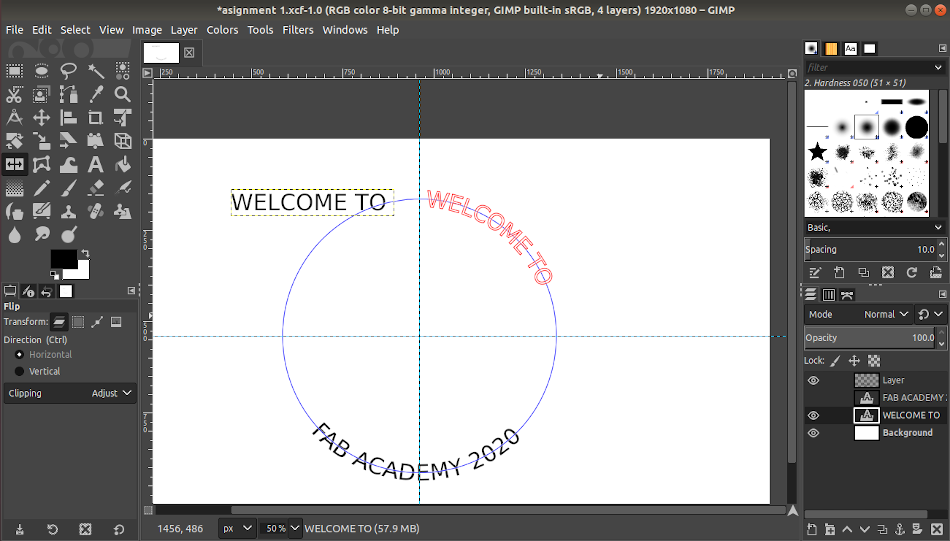950x541 pixels.
Task: Hide the Background layer
Action: click(x=813, y=433)
